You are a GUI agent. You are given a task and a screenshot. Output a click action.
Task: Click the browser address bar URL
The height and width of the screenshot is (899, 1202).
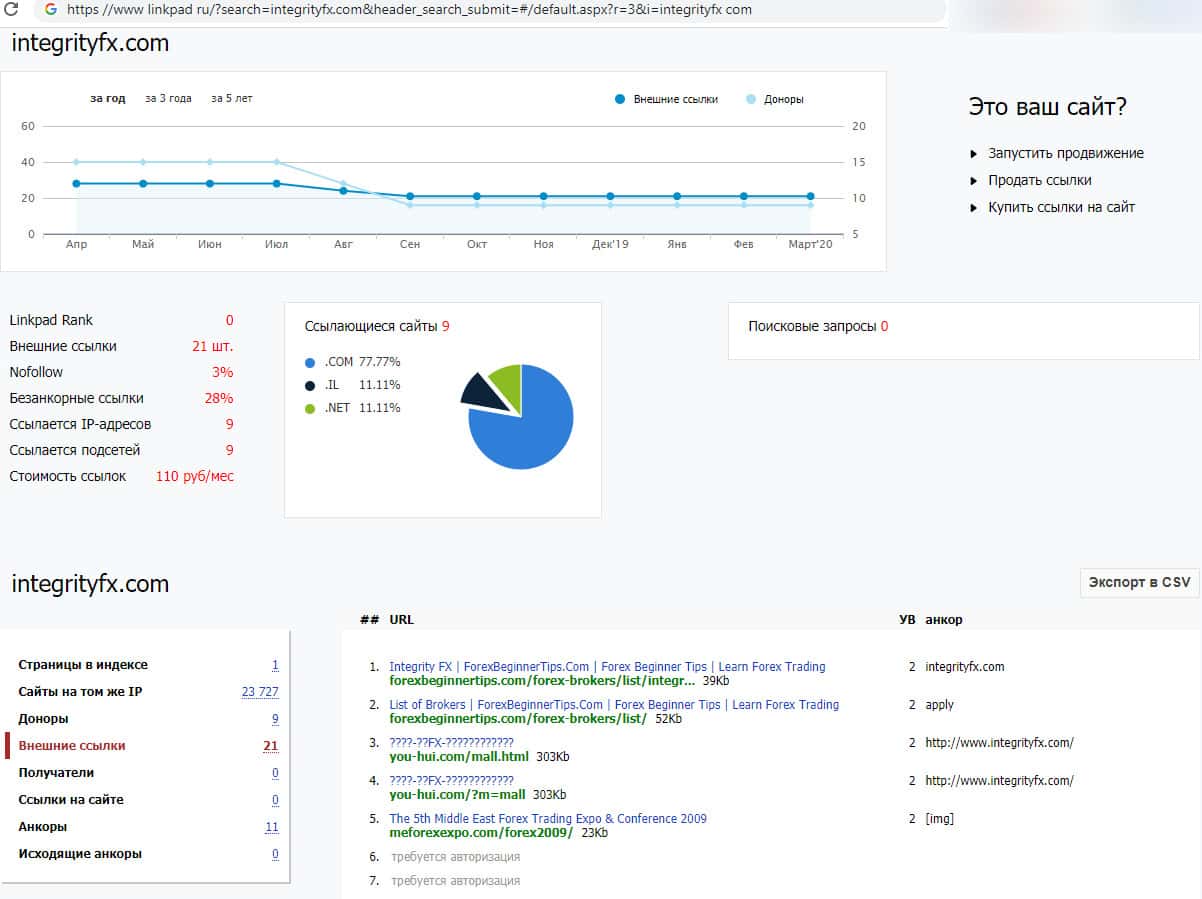pos(410,10)
